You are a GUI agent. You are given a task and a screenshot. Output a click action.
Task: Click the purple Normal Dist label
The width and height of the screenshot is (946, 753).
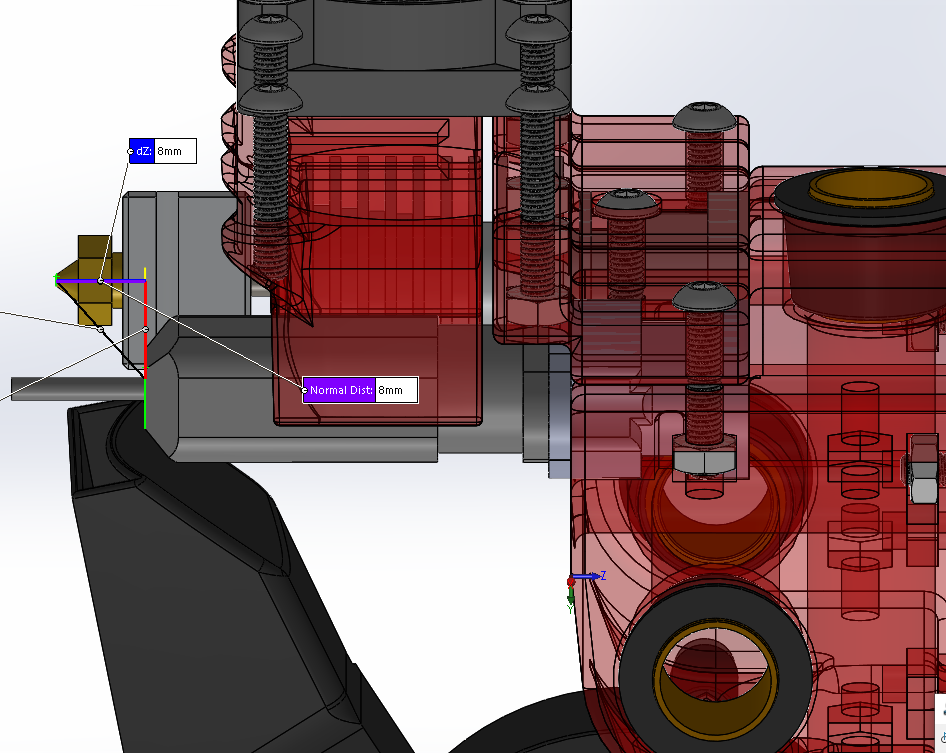pos(340,390)
